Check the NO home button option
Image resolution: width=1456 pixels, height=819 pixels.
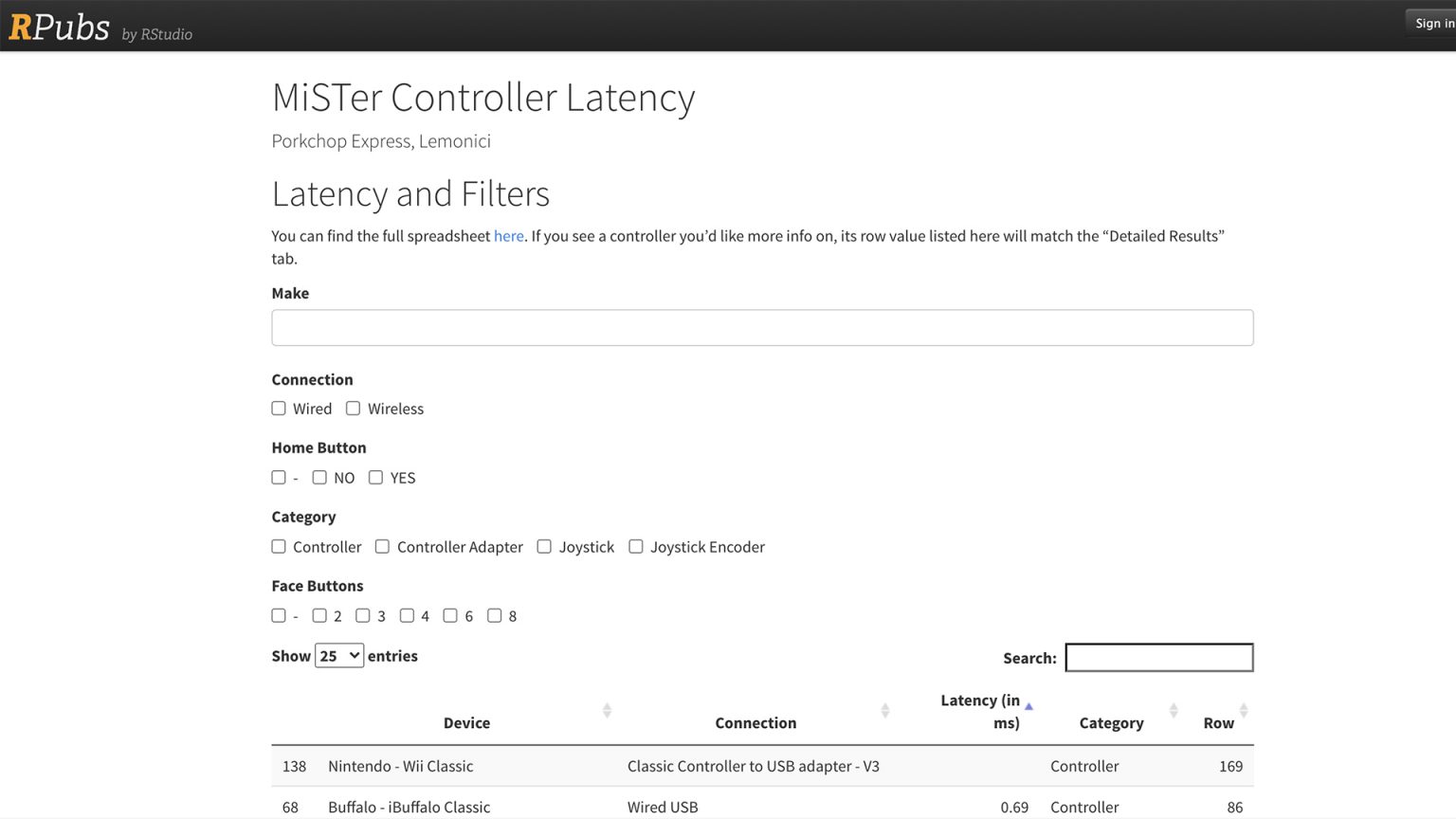click(x=319, y=477)
